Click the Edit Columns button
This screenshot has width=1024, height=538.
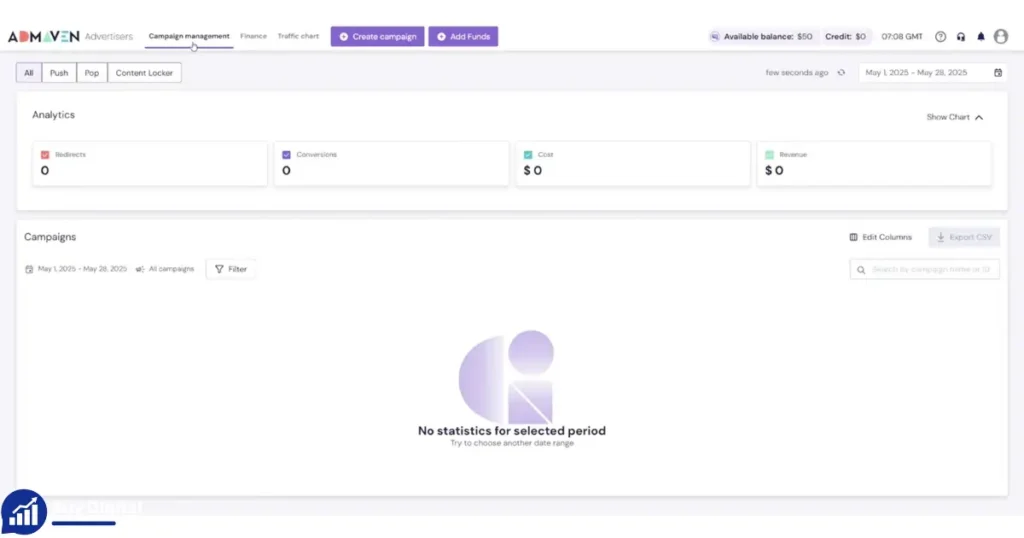(880, 237)
